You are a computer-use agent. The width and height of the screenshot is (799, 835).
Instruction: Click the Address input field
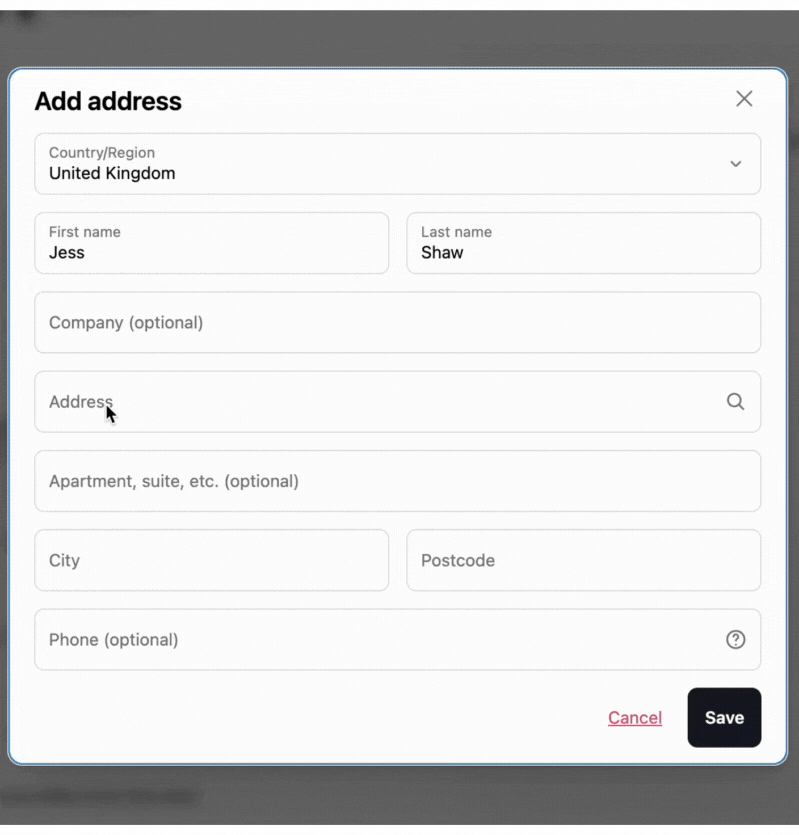tap(380, 402)
